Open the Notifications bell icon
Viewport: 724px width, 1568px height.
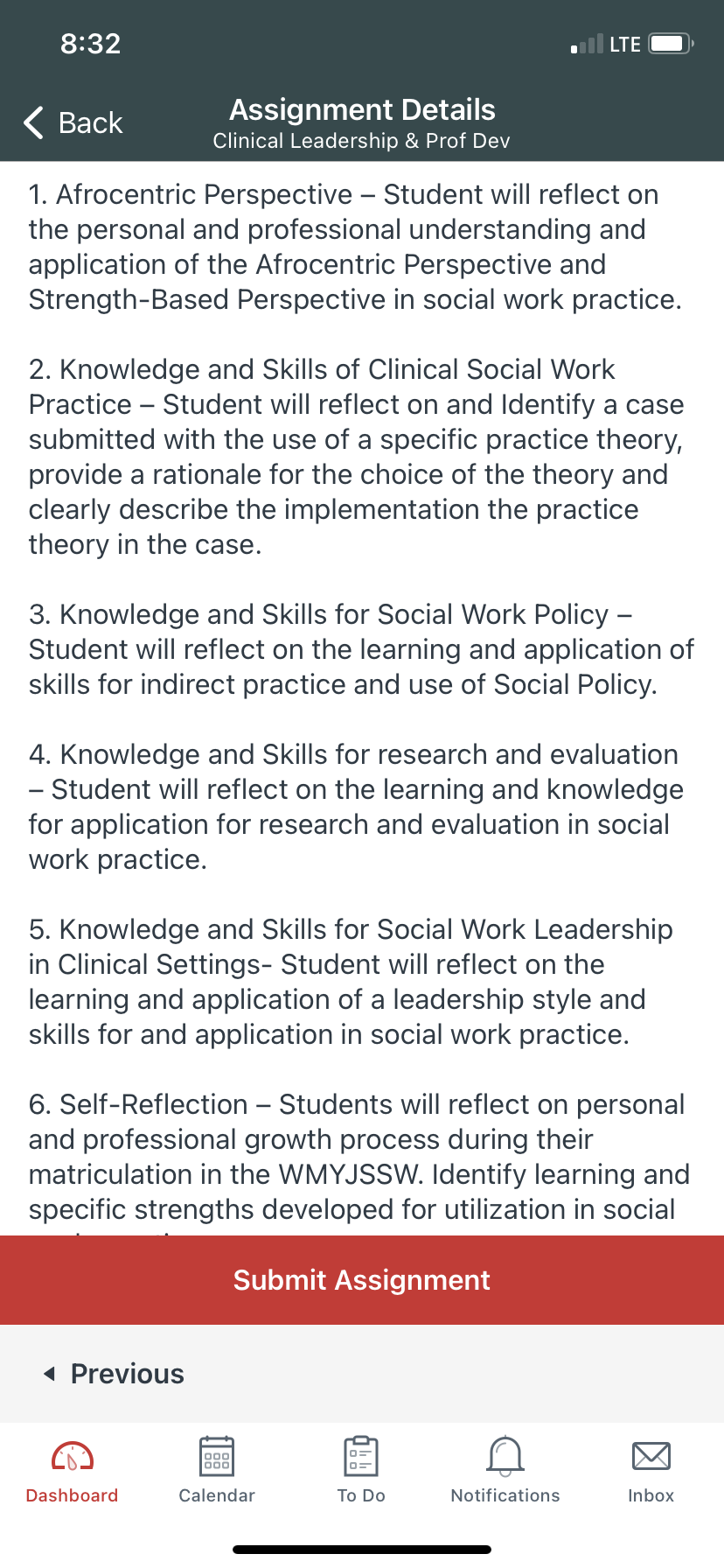(505, 1457)
